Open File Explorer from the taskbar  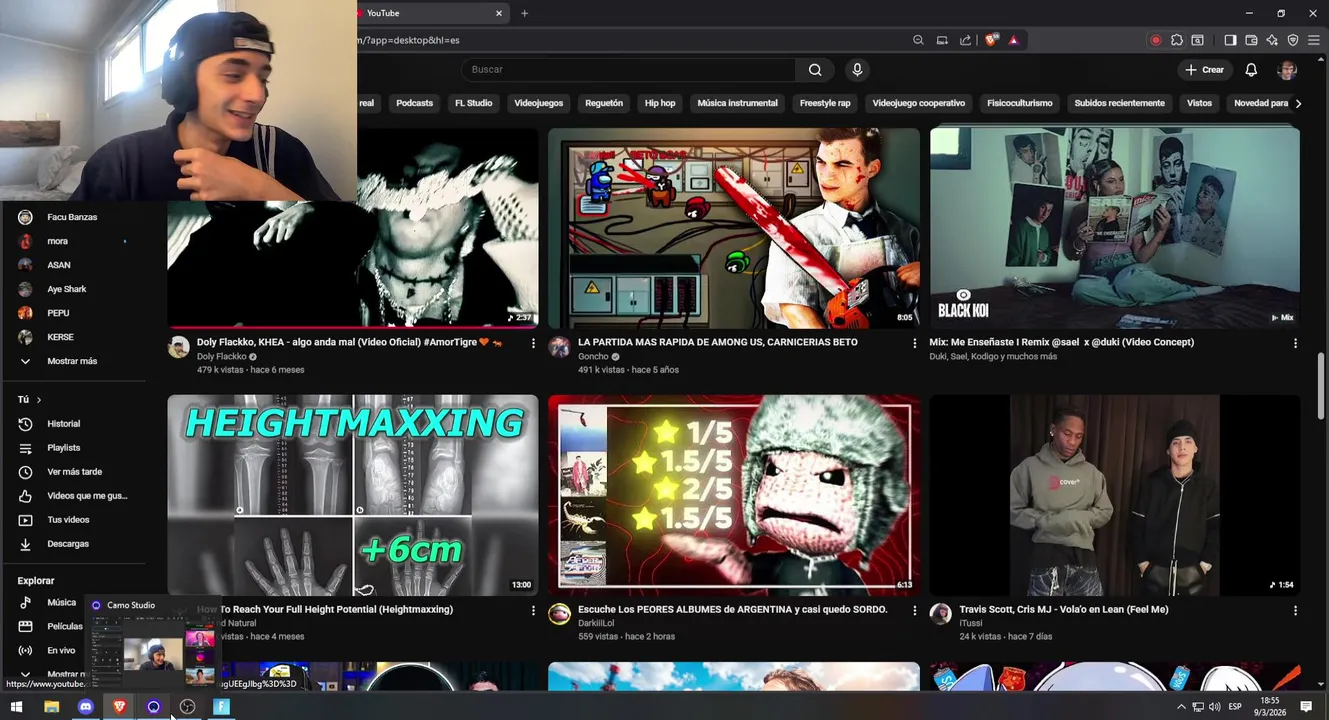tap(51, 707)
